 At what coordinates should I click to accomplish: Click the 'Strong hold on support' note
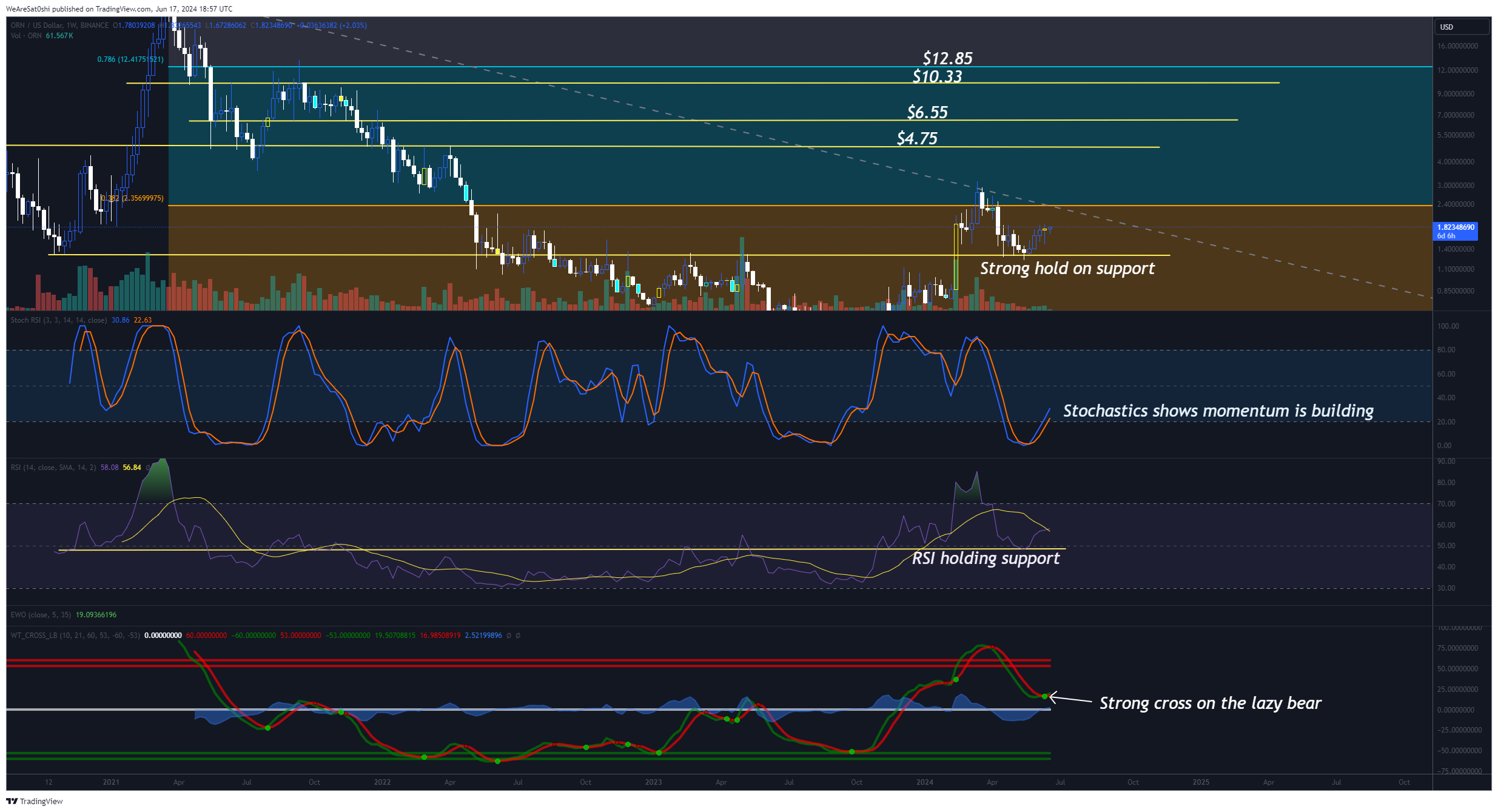pyautogui.click(x=1067, y=268)
